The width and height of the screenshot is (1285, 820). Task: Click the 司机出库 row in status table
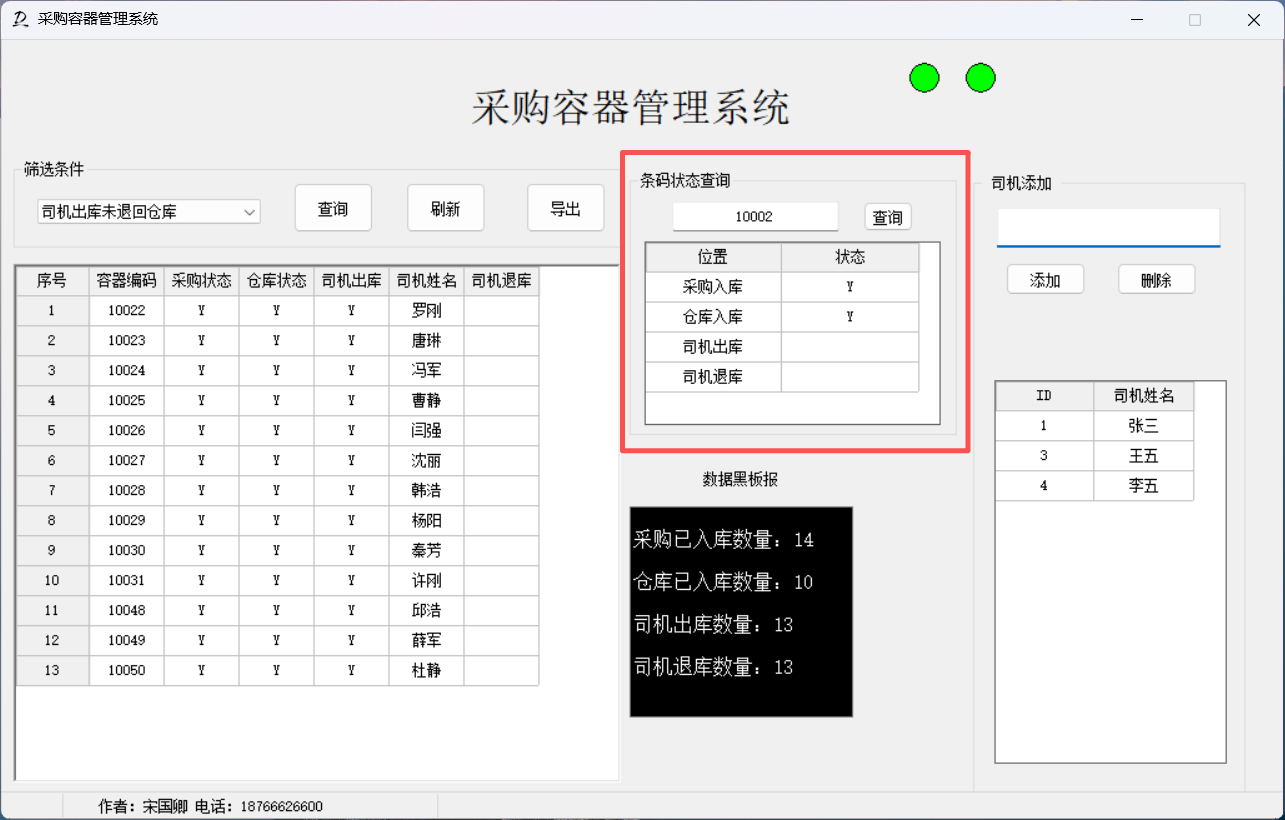coord(782,347)
